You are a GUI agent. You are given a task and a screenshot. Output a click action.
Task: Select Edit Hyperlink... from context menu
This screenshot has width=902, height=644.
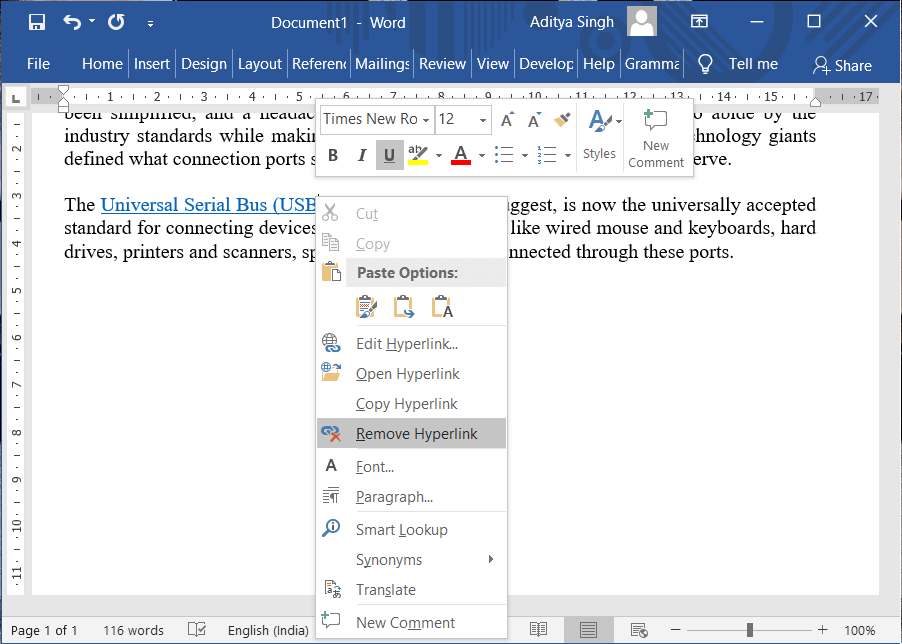(x=411, y=344)
